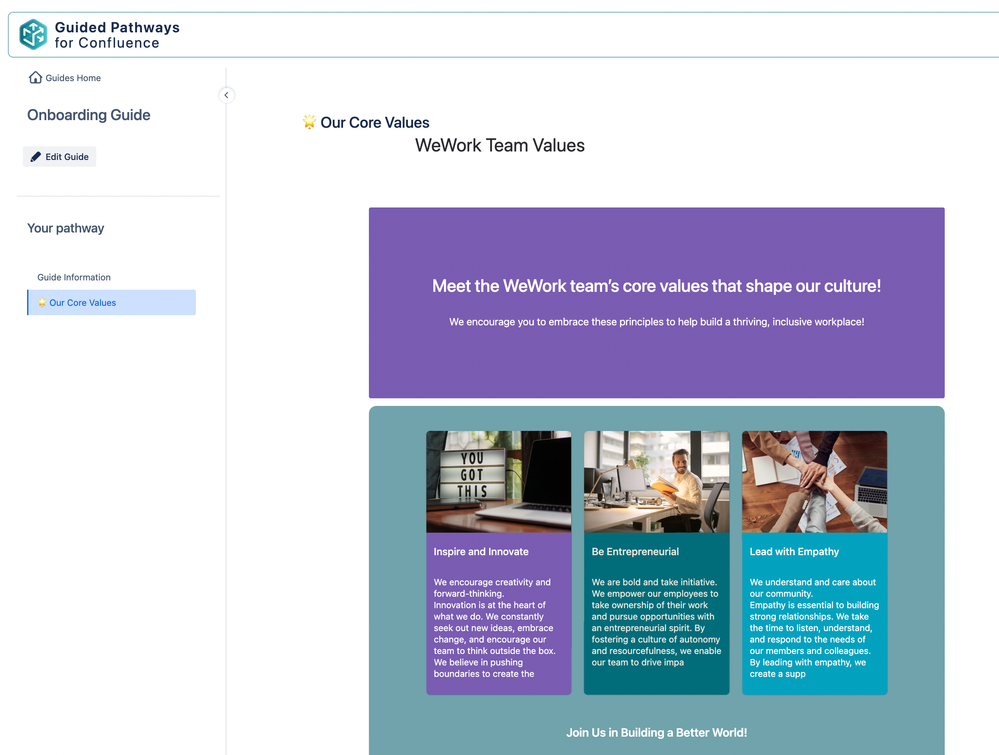
Task: Click the Our Core Values page title
Action: coord(375,122)
